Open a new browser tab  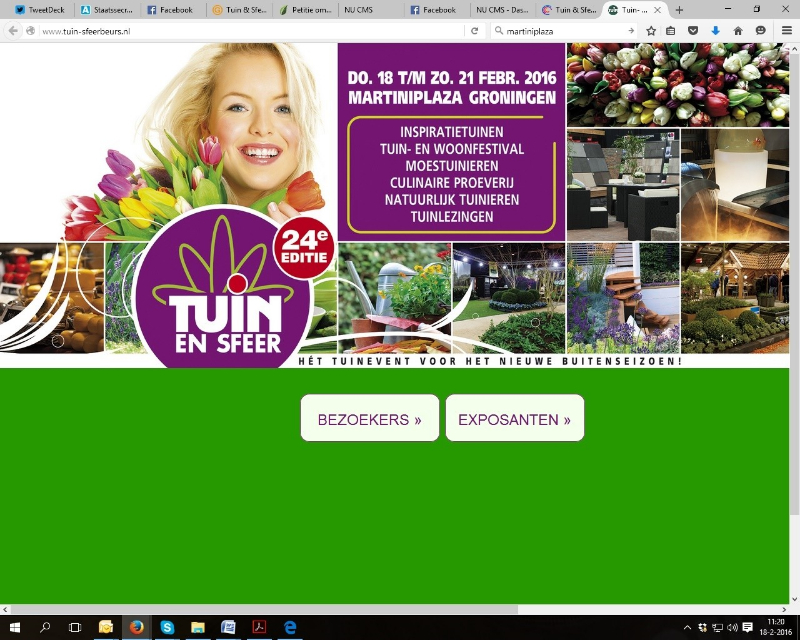tap(680, 9)
